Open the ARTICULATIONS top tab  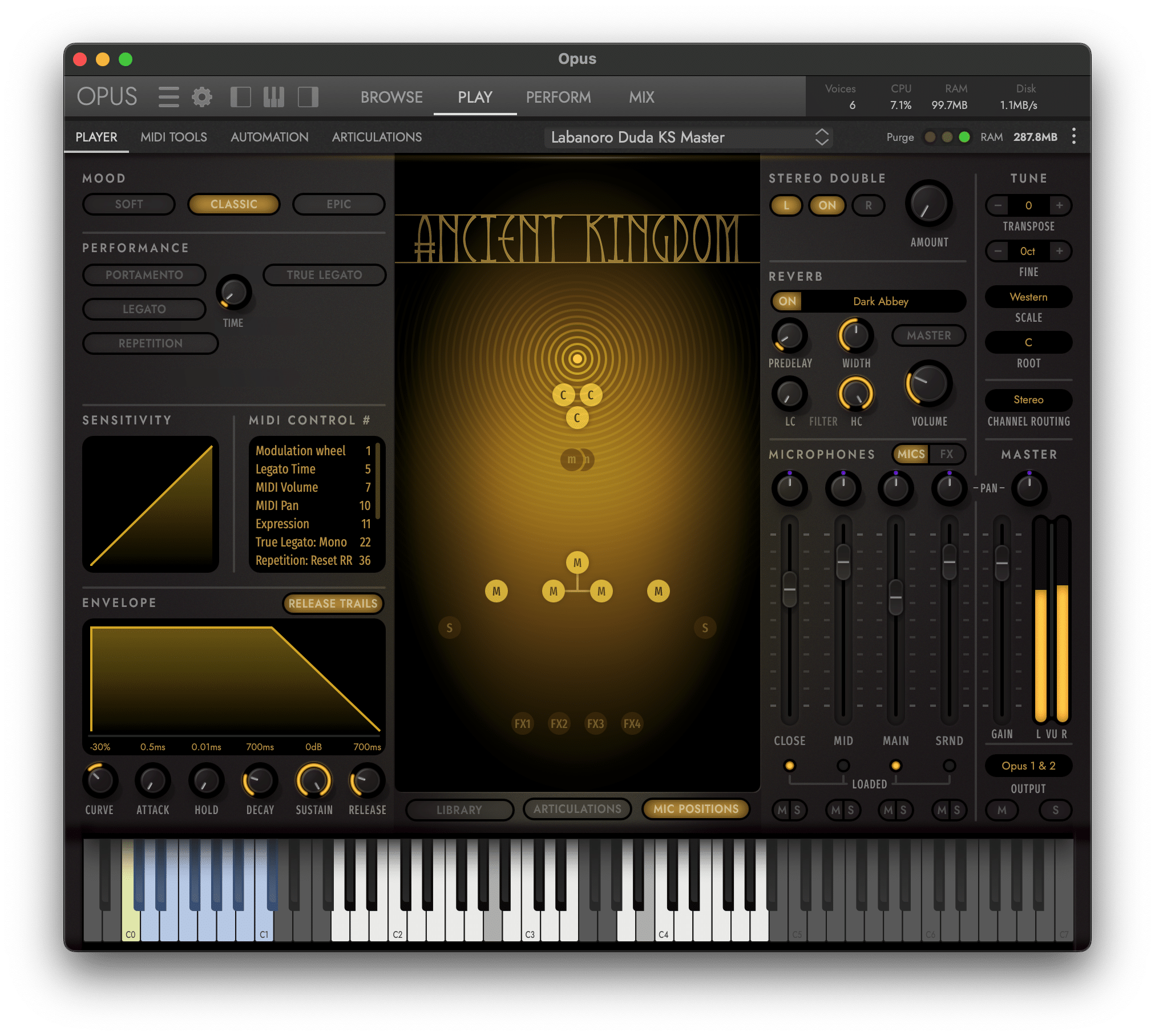pyautogui.click(x=377, y=137)
